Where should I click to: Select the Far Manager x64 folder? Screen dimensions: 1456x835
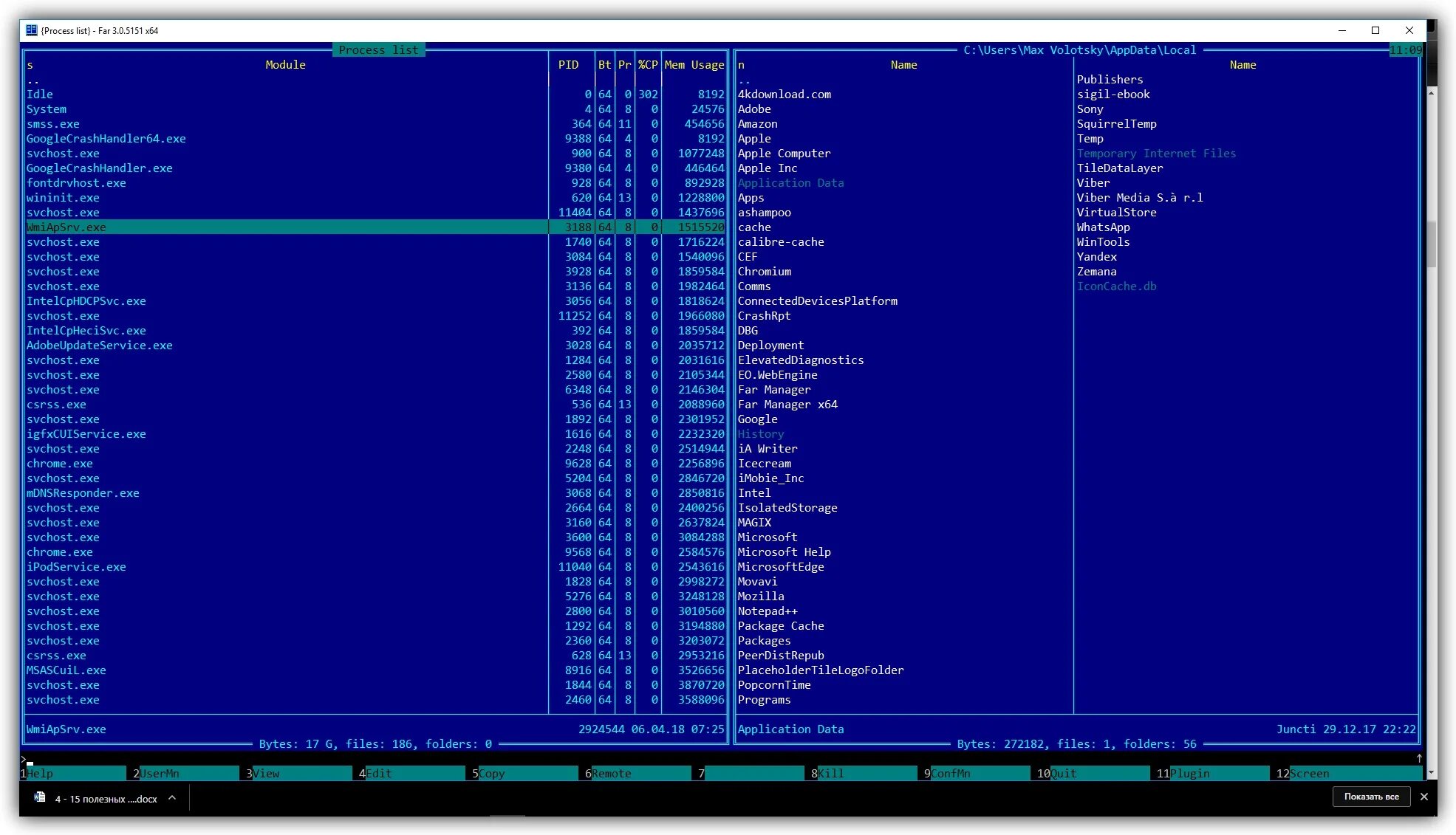[x=787, y=405]
